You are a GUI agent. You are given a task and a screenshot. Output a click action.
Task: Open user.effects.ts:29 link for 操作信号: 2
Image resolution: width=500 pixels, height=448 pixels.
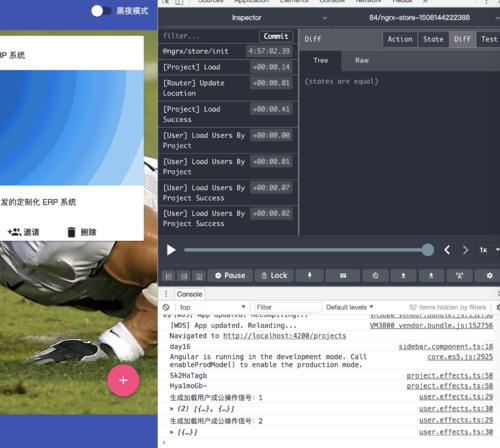[456, 420]
